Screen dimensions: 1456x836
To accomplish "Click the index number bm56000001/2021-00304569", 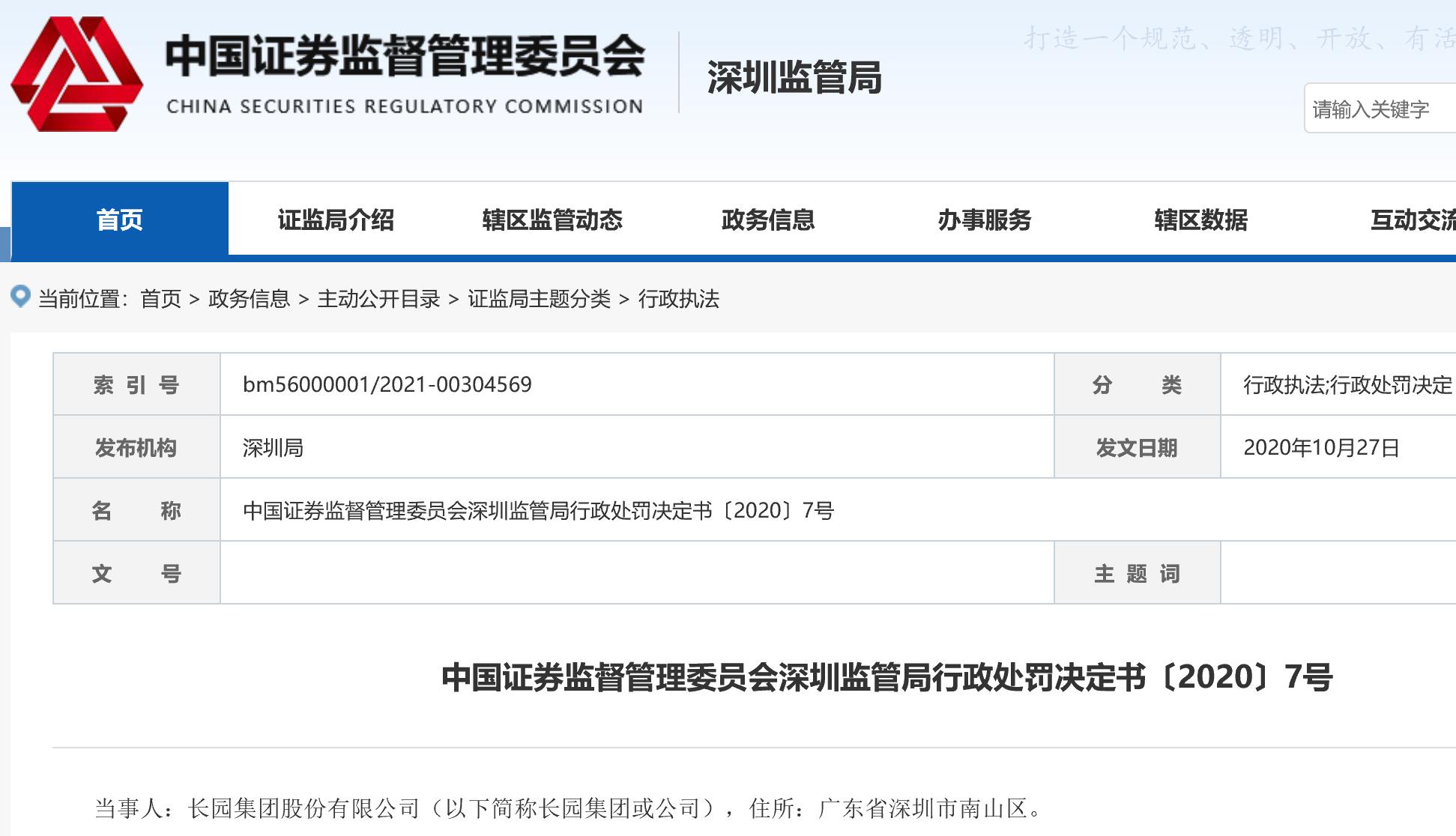I will (387, 384).
